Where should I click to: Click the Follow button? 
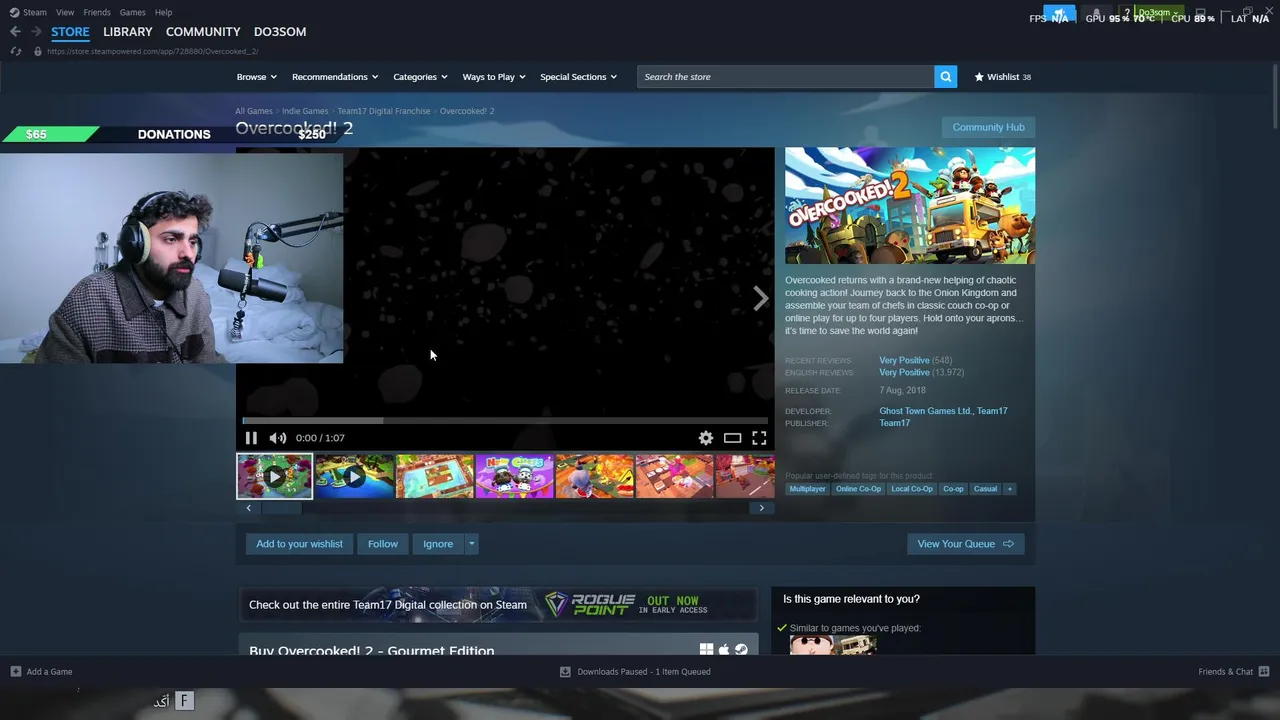382,544
